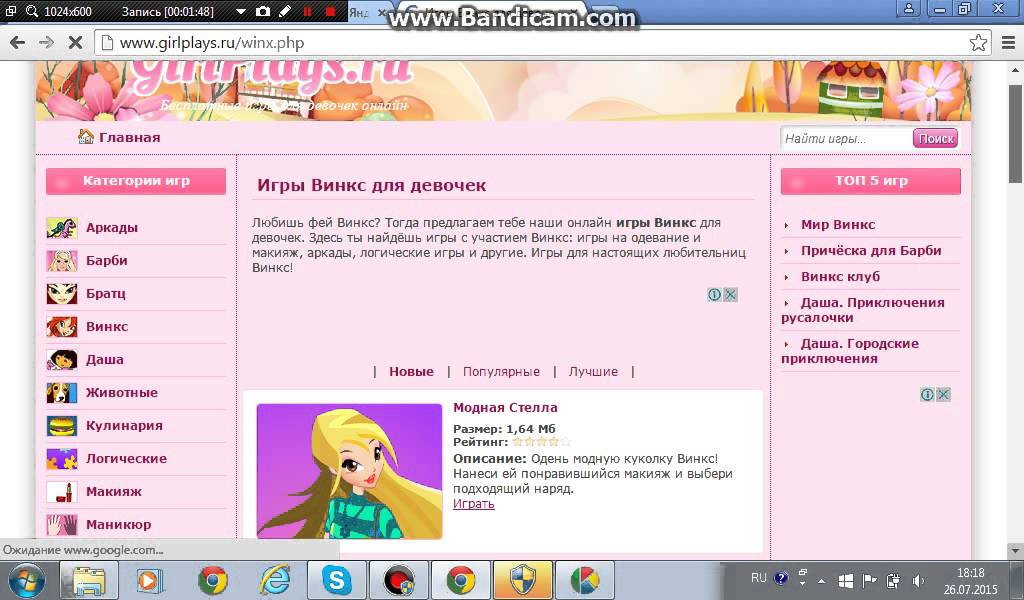This screenshot has width=1024, height=600.
Task: Close the right sidebar ad with X
Action: 944,394
